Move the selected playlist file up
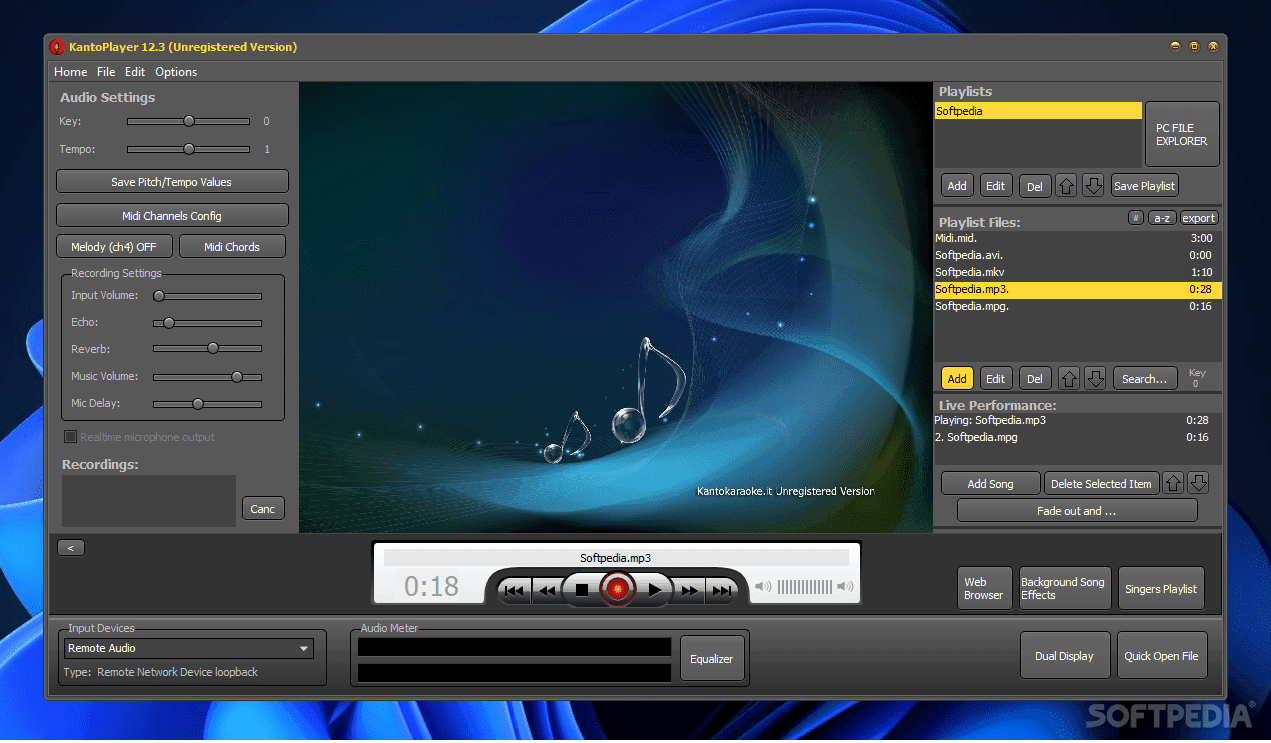Image resolution: width=1271 pixels, height=743 pixels. click(x=1069, y=379)
